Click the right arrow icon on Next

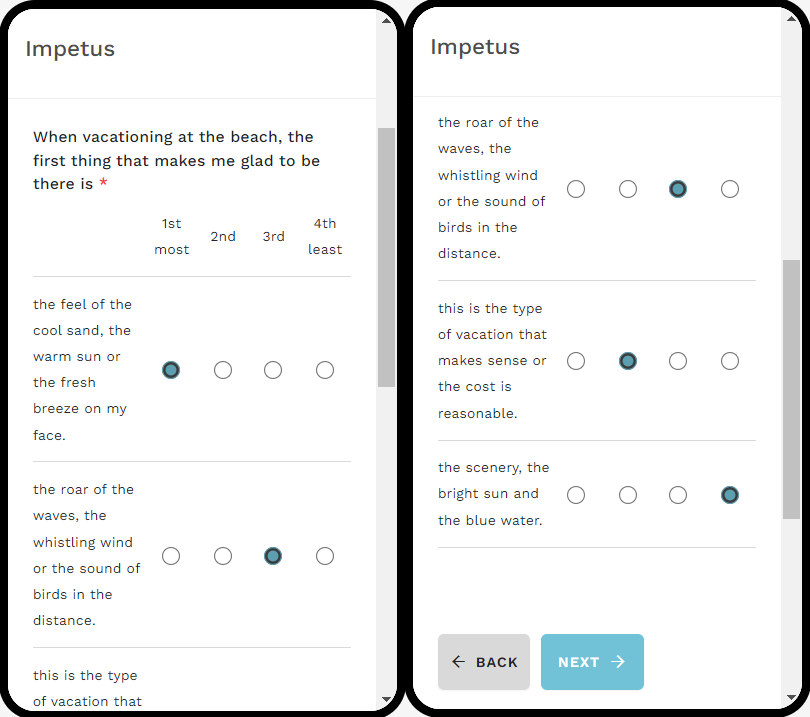[x=618, y=662]
